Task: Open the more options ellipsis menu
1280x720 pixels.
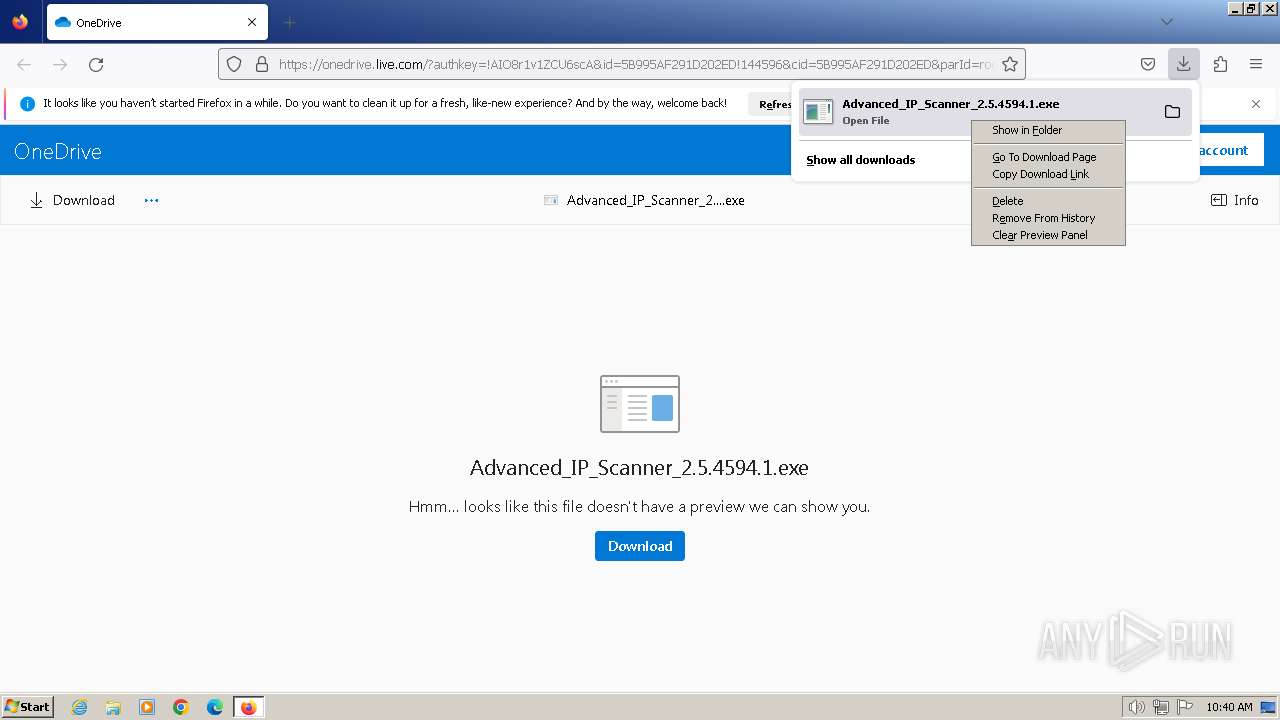Action: [x=151, y=200]
